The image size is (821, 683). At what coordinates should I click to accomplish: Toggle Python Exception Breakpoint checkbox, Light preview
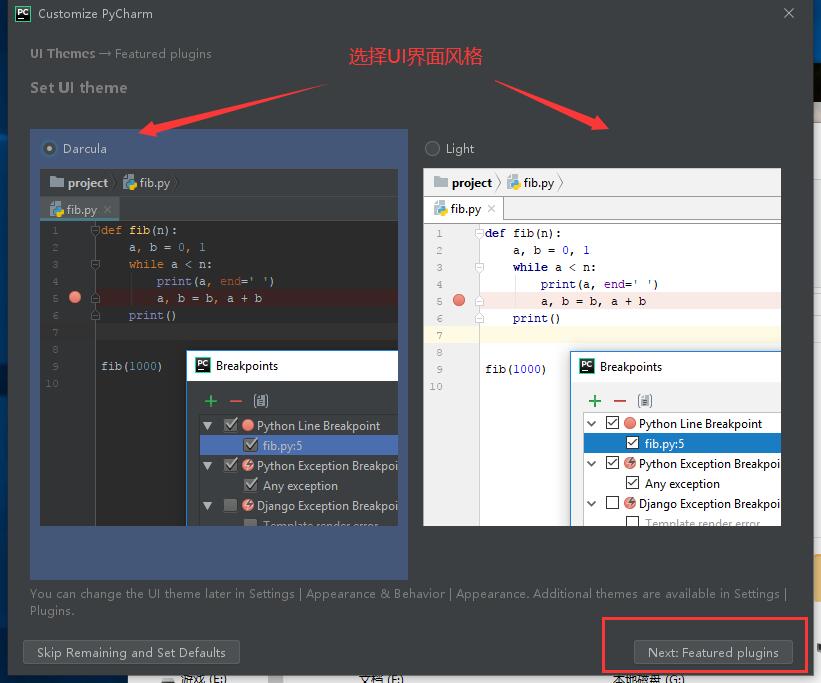(x=612, y=462)
